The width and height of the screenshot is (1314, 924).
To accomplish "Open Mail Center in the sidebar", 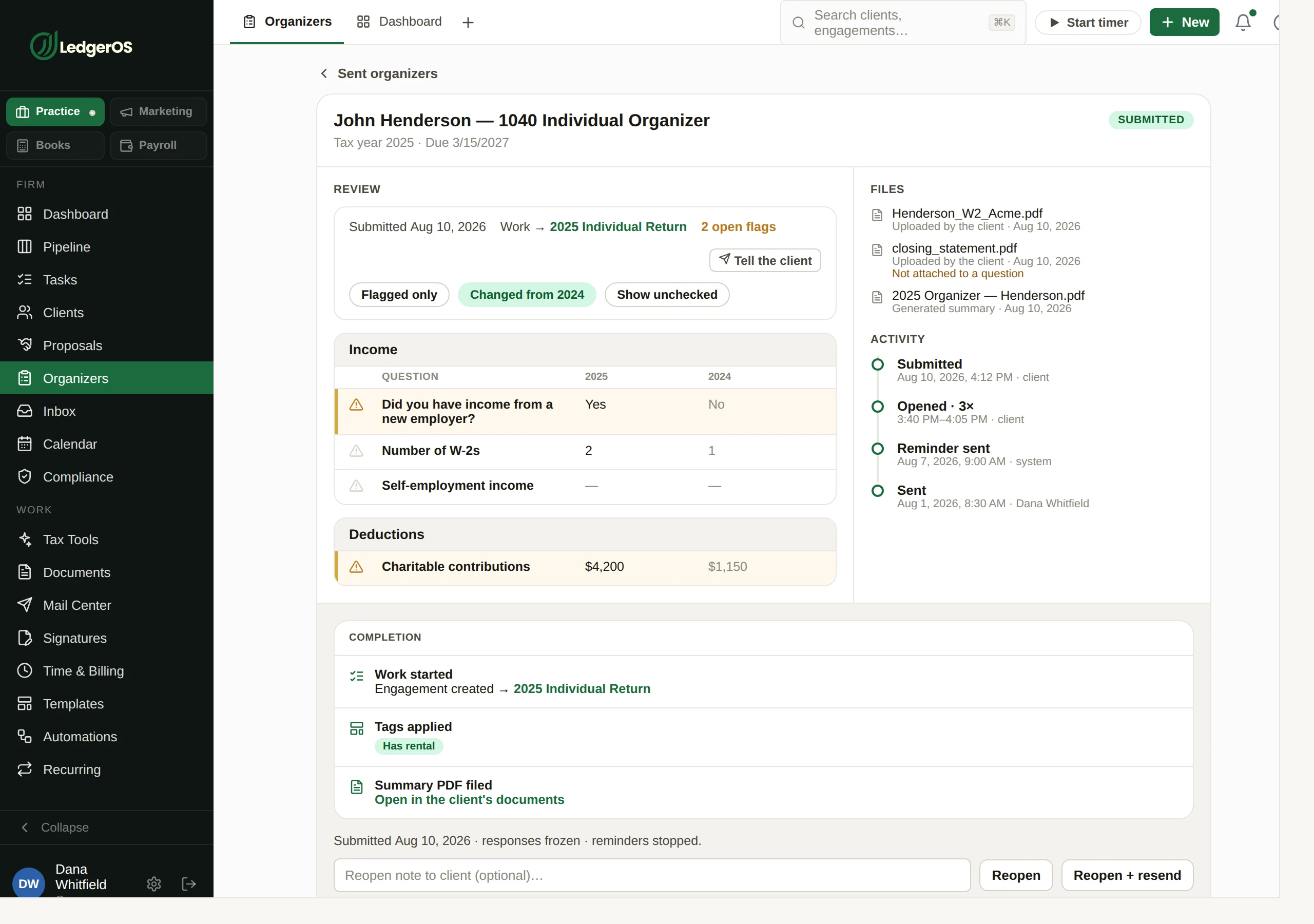I will [106, 605].
